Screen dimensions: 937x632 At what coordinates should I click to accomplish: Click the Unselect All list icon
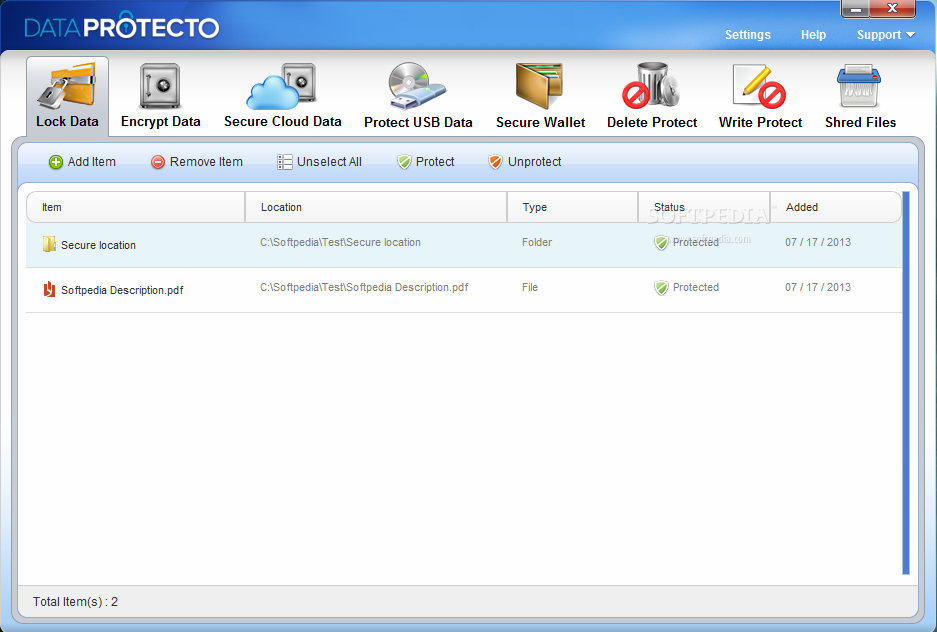click(284, 162)
